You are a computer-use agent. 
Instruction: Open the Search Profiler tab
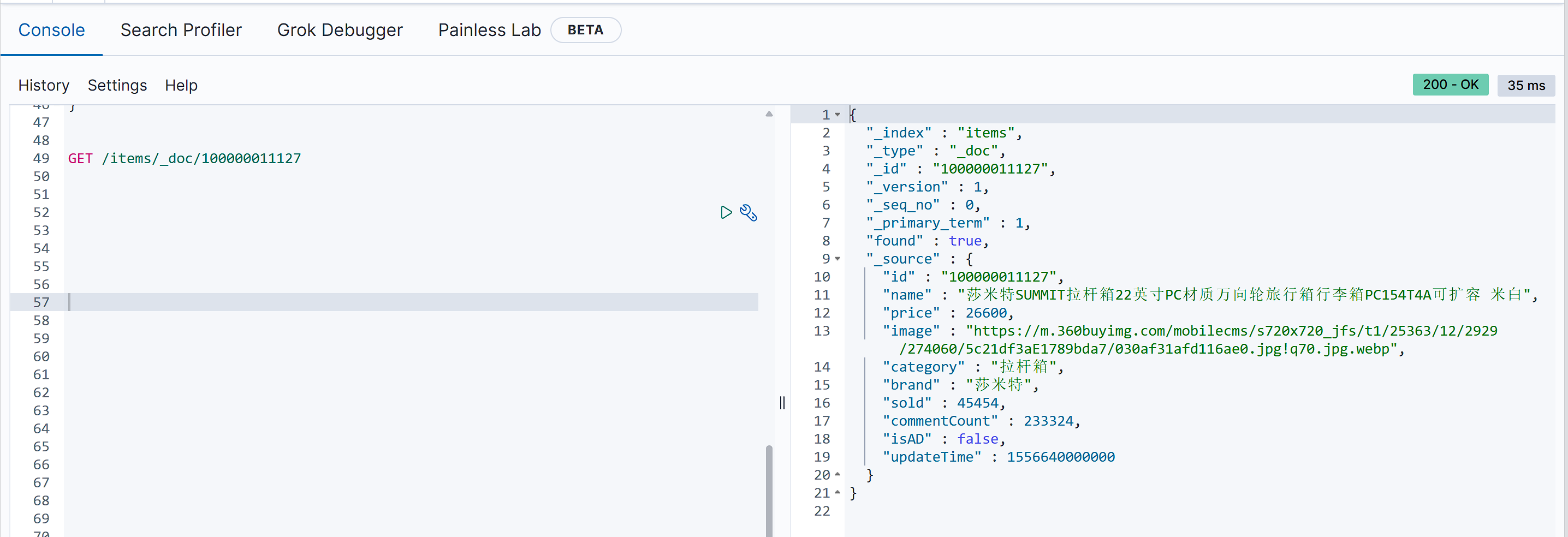pyautogui.click(x=181, y=30)
